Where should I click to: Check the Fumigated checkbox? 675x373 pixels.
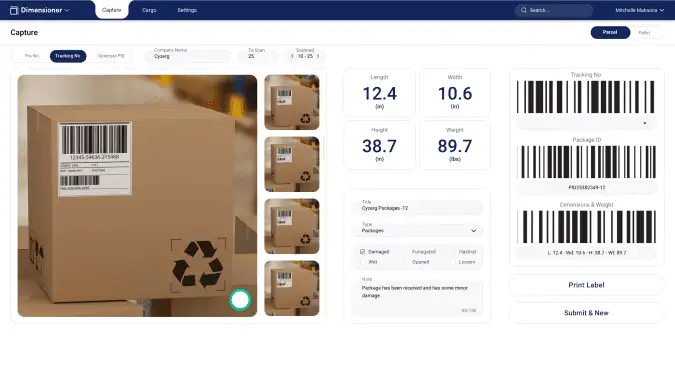pos(406,252)
